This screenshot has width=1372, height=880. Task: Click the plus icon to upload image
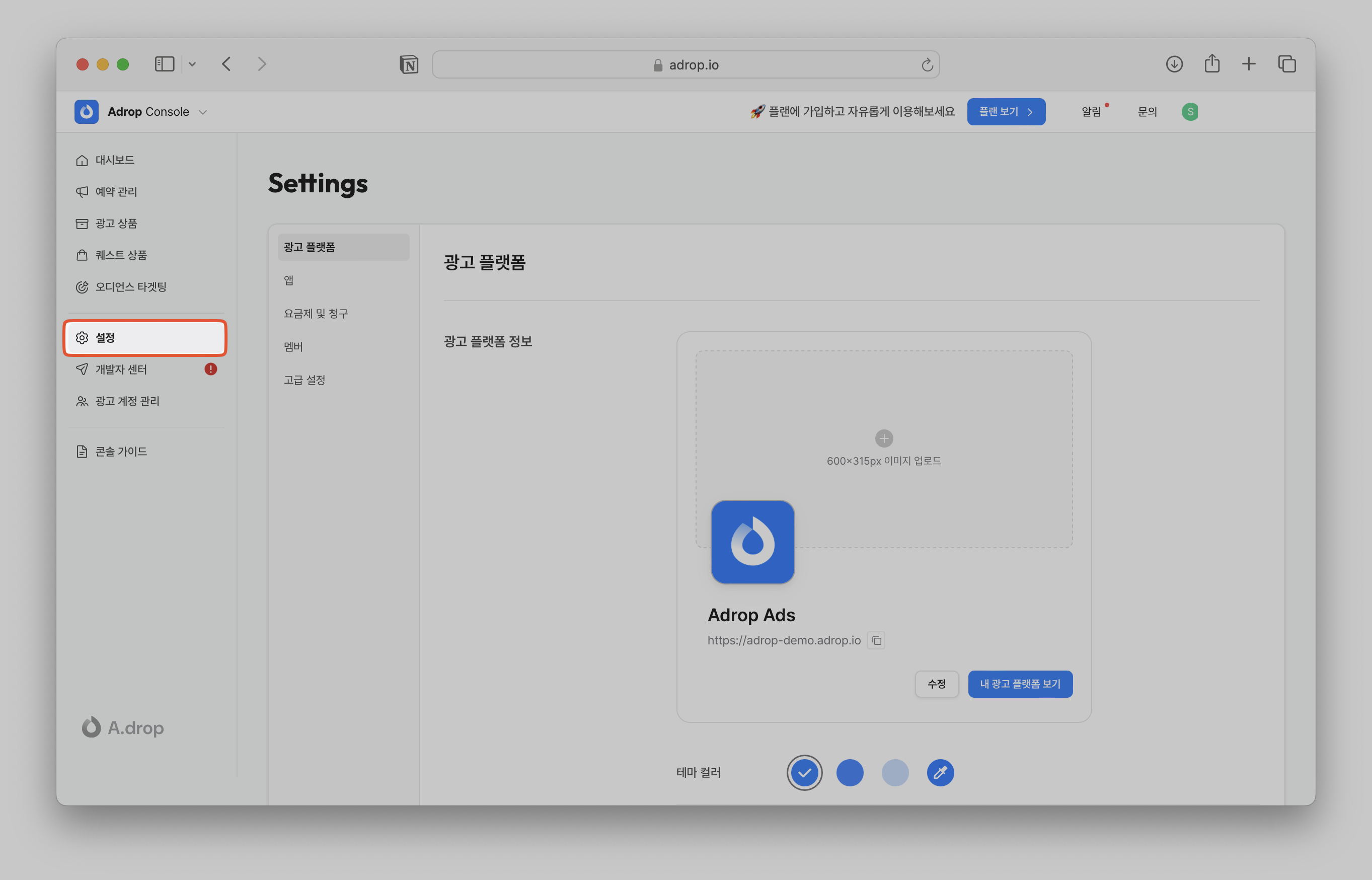pos(884,438)
